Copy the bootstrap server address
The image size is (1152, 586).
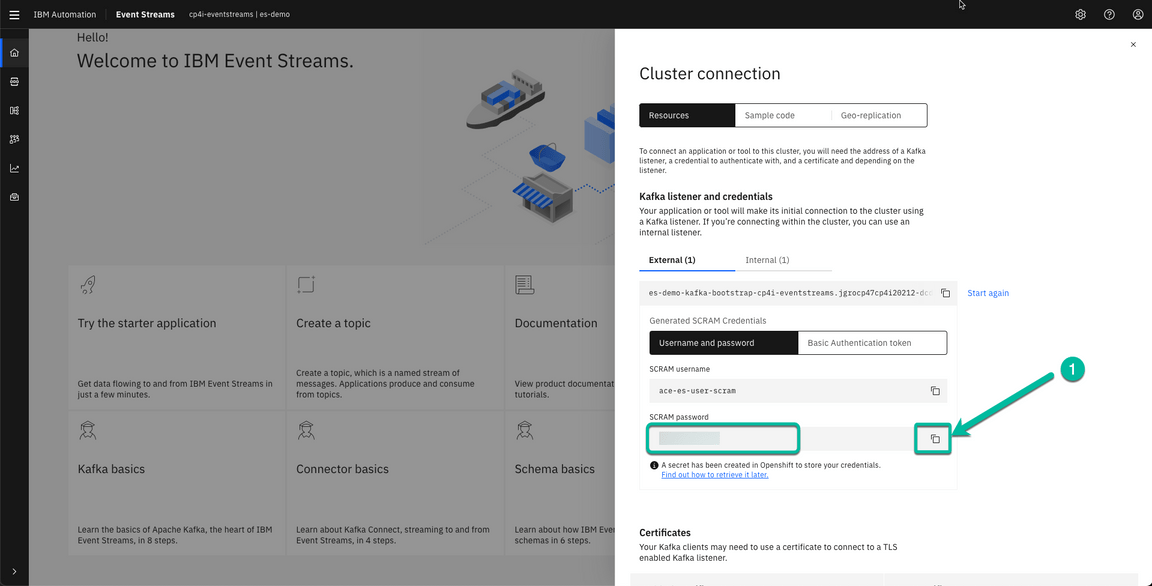pyautogui.click(x=945, y=293)
